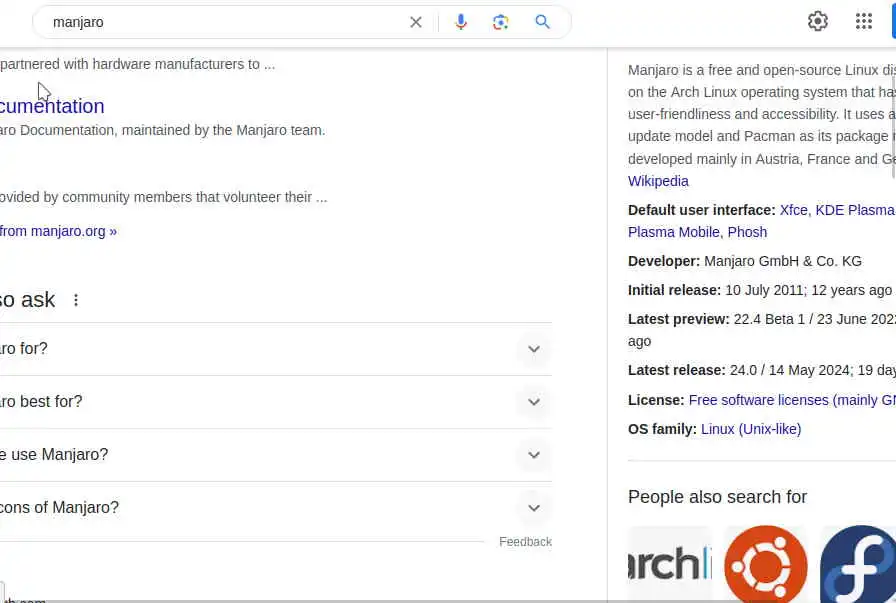Open the Plasma Mobile link
The height and width of the screenshot is (603, 896).
pos(674,233)
